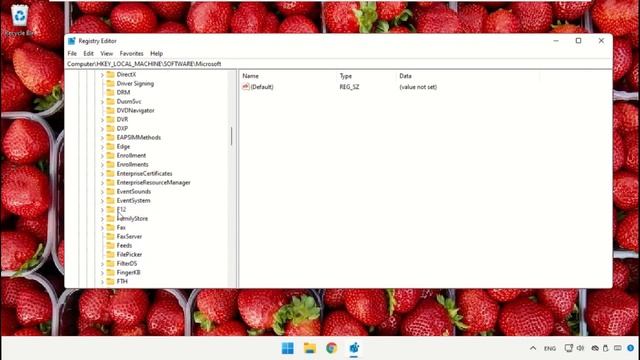The width and height of the screenshot is (640, 360).
Task: Expand the FingerKB key
Action: click(102, 273)
